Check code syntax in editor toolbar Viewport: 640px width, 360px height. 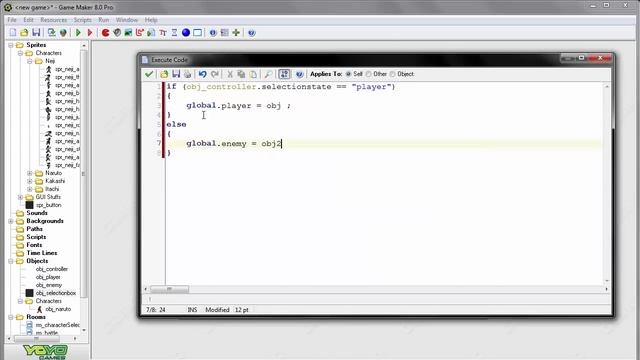tap(284, 74)
